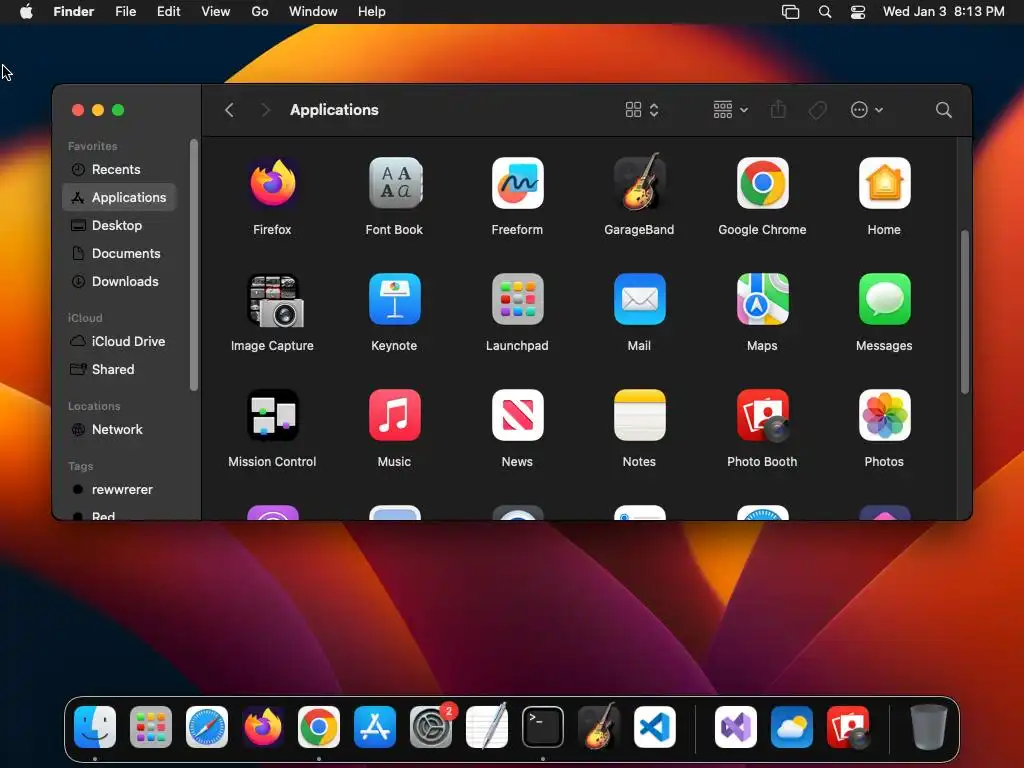Viewport: 1024px width, 768px height.
Task: Open System Settings in the Dock
Action: pyautogui.click(x=431, y=727)
